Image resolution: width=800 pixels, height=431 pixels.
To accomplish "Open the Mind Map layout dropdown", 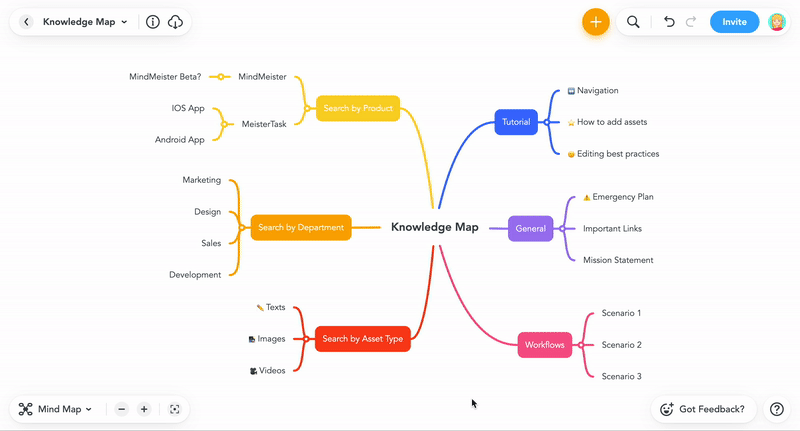I will (x=55, y=409).
